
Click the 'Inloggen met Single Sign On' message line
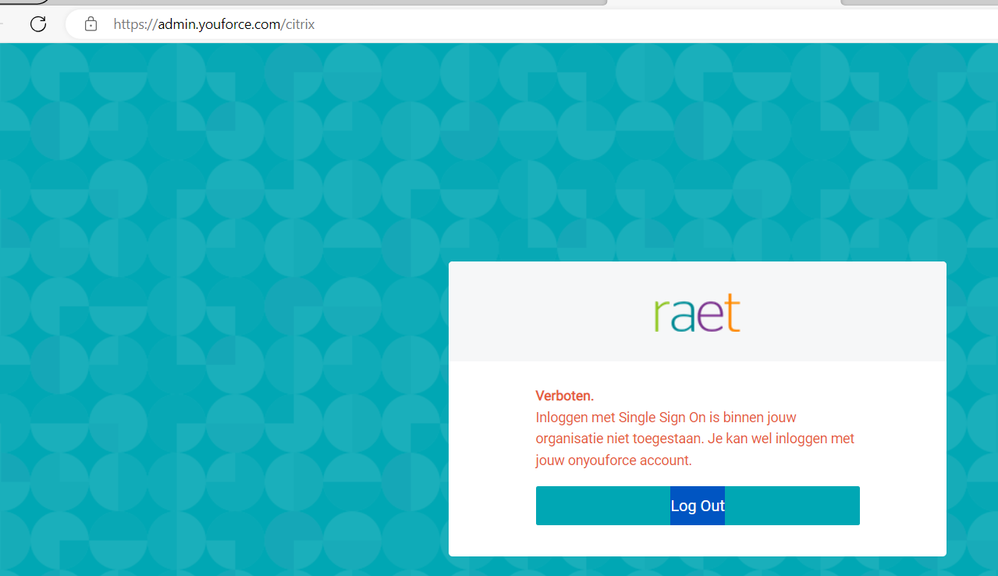pyautogui.click(x=666, y=418)
